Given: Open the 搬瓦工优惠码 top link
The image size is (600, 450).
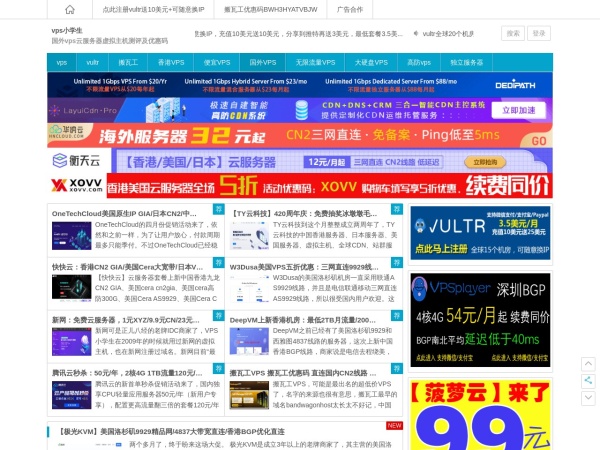Looking at the screenshot, I should (x=270, y=9).
